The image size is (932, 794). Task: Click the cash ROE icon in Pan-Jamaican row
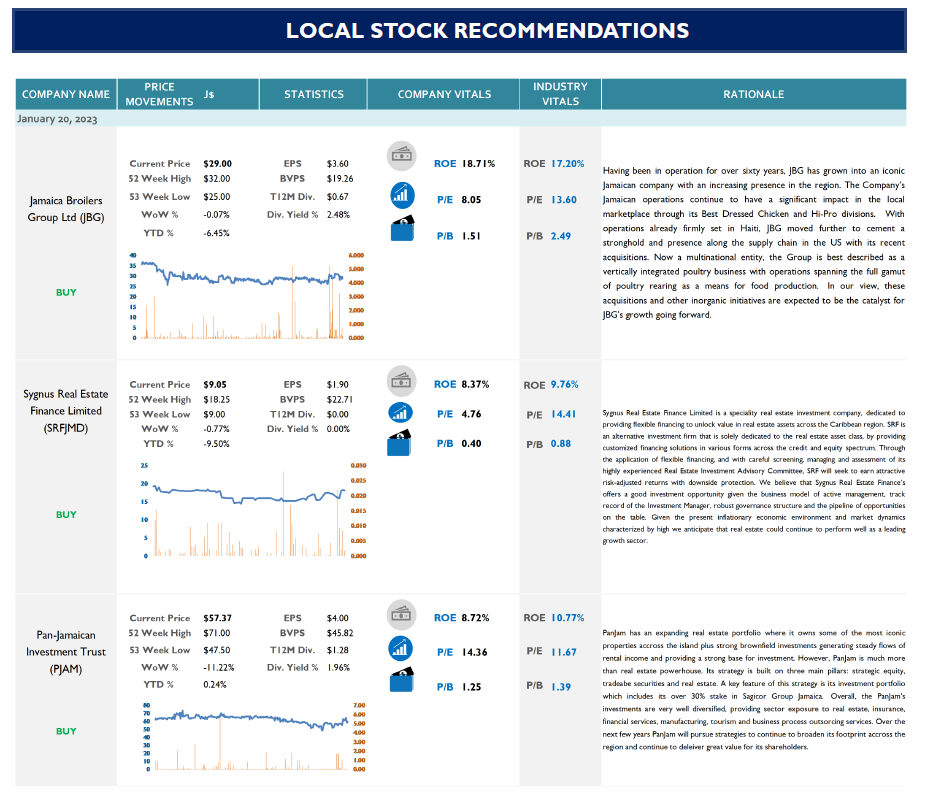[x=402, y=615]
